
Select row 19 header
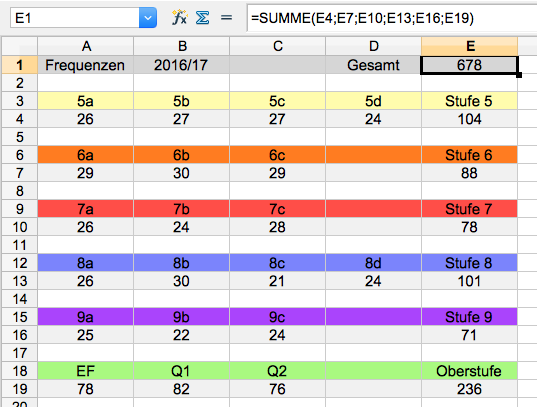[20, 389]
